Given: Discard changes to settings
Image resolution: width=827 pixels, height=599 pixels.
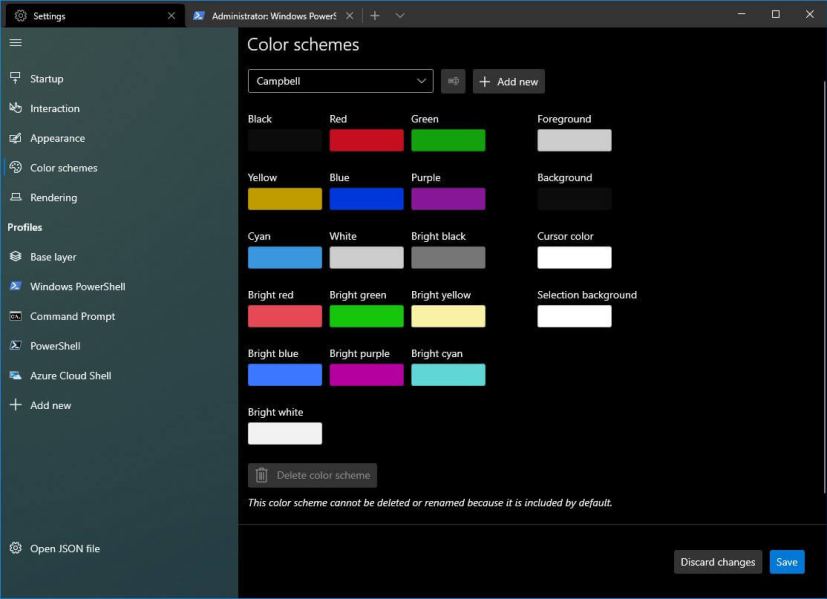Looking at the screenshot, I should pyautogui.click(x=718, y=562).
